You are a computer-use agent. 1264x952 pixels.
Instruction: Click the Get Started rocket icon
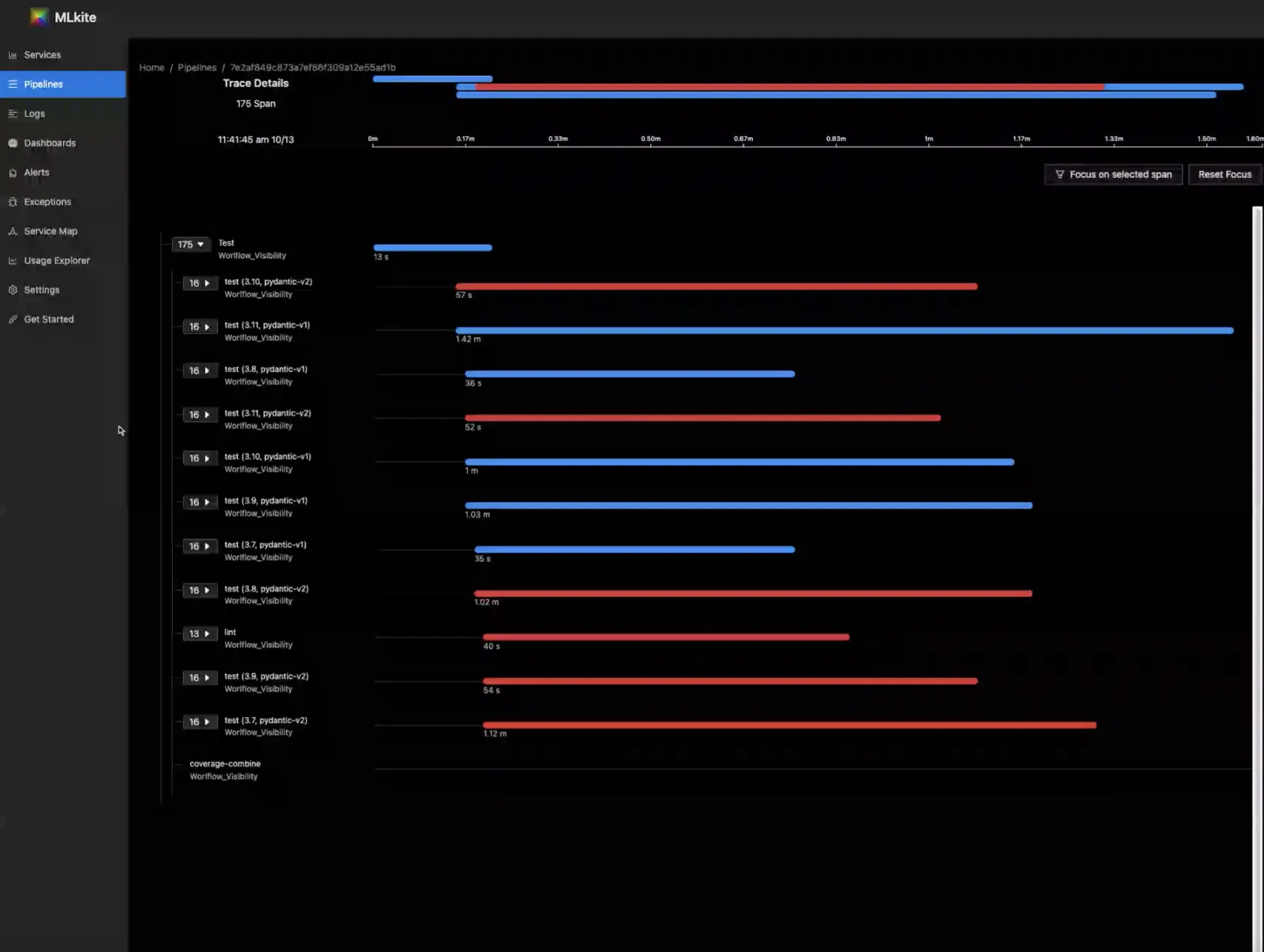tap(13, 320)
